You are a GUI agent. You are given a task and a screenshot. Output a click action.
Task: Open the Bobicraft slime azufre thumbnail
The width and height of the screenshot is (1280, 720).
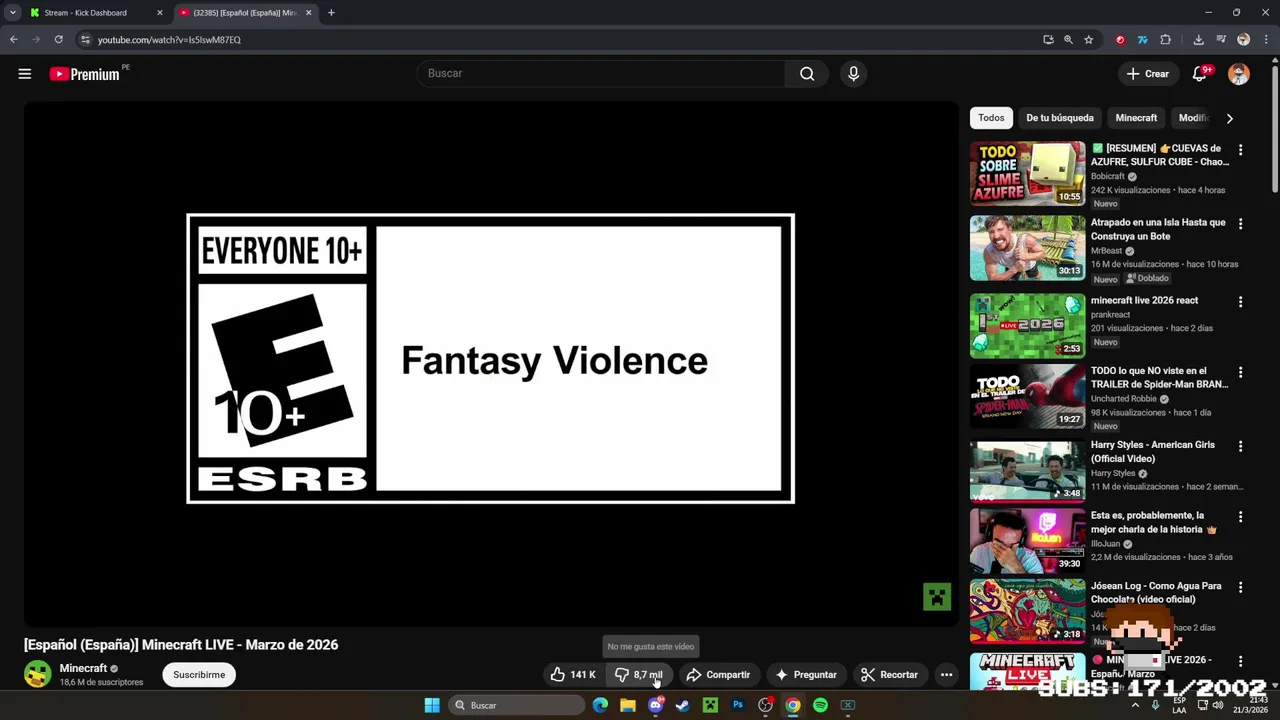[x=1027, y=173]
